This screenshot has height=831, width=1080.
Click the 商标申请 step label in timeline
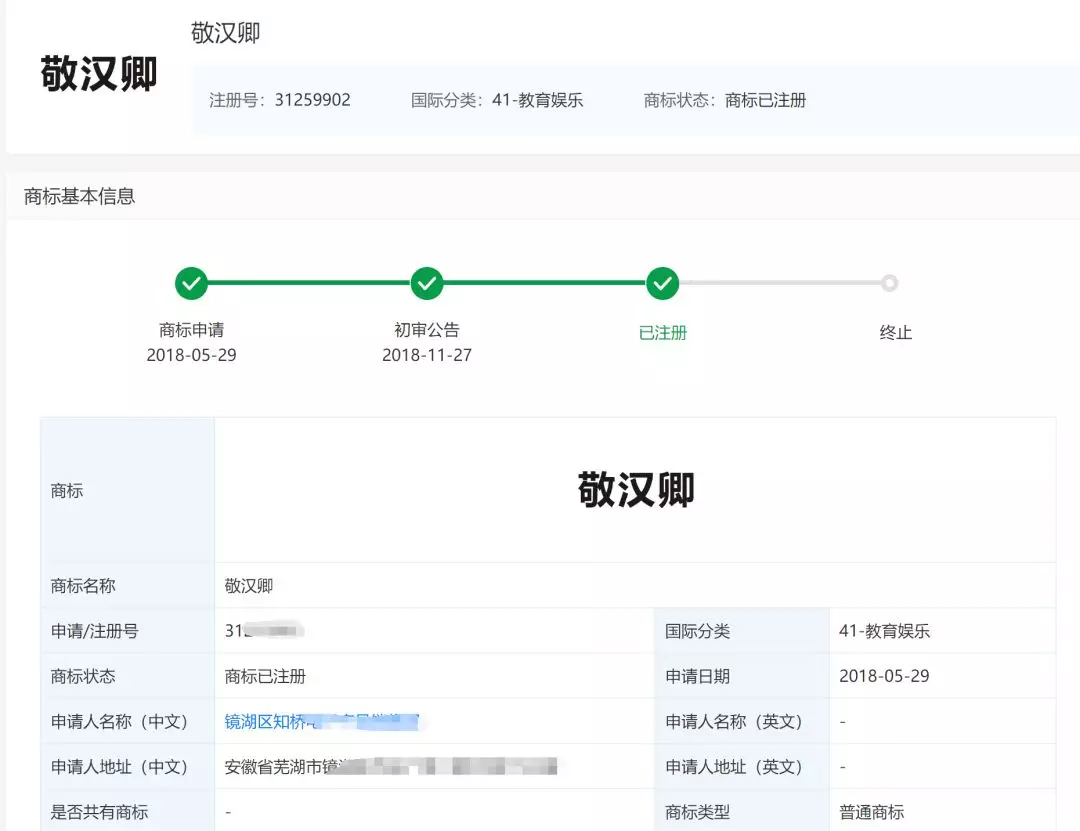click(191, 330)
